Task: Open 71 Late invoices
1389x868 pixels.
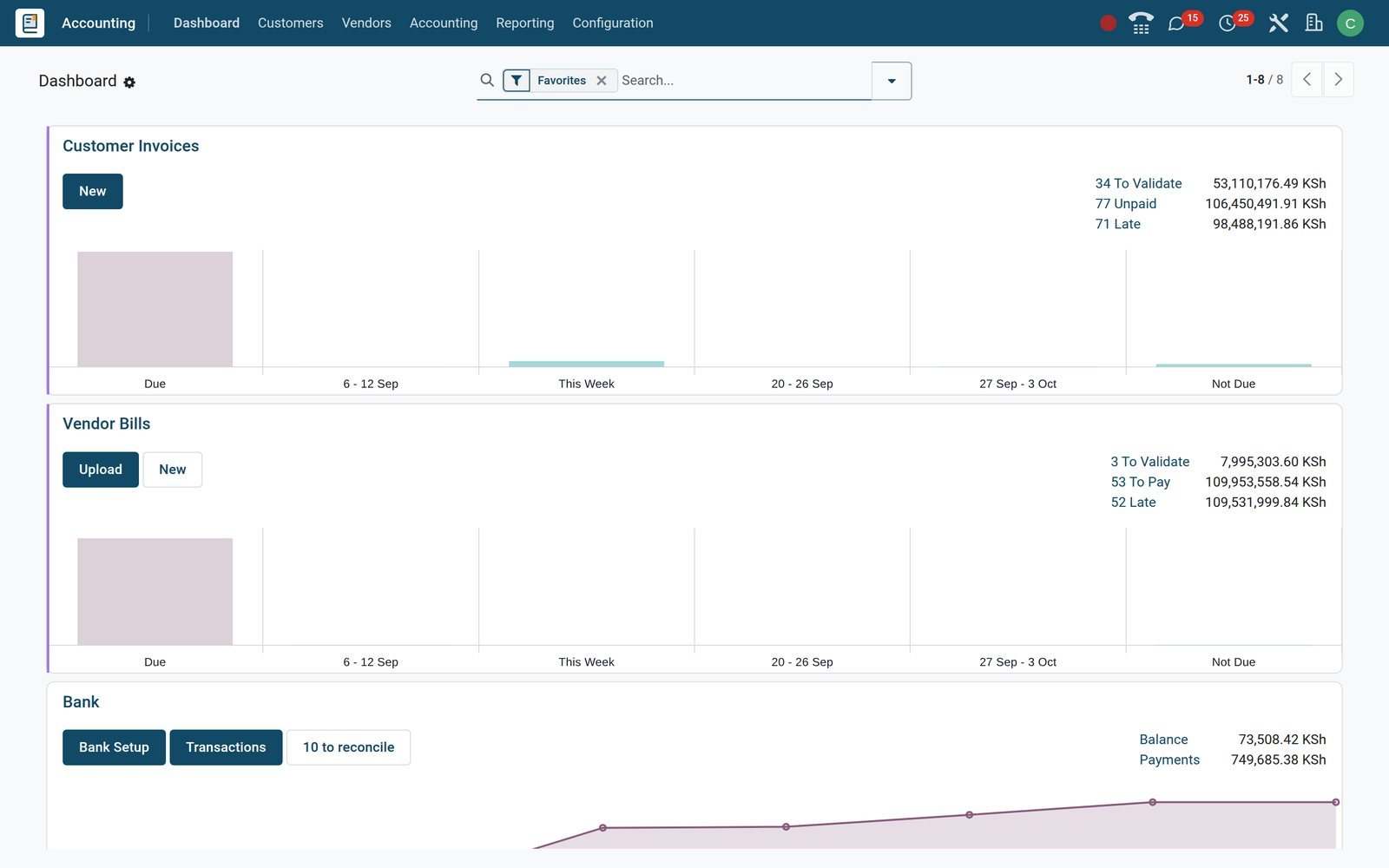Action: pyautogui.click(x=1118, y=224)
